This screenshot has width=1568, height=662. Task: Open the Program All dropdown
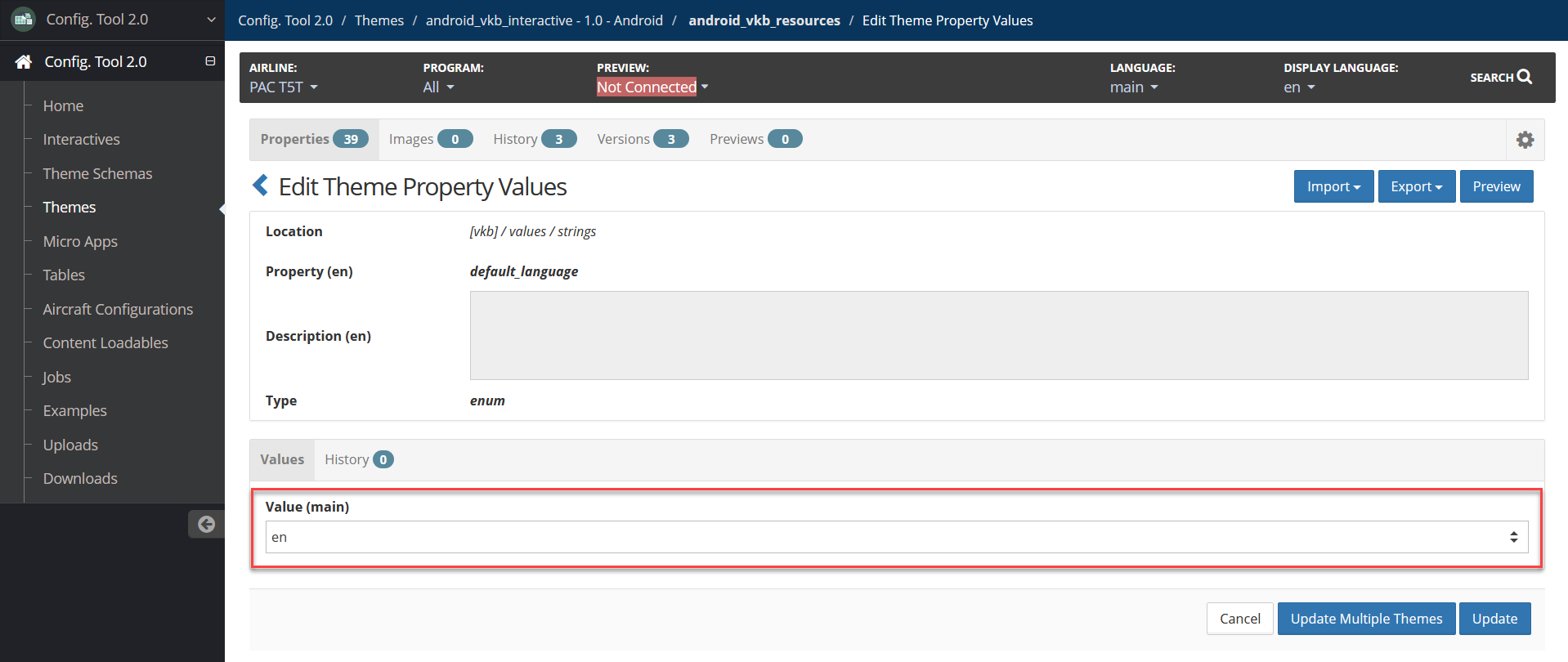[437, 87]
